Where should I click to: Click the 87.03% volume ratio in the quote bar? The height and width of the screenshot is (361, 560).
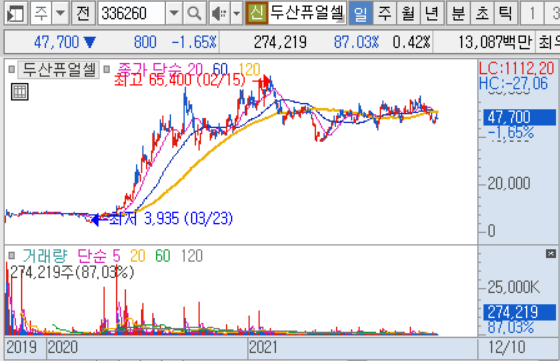pyautogui.click(x=356, y=42)
